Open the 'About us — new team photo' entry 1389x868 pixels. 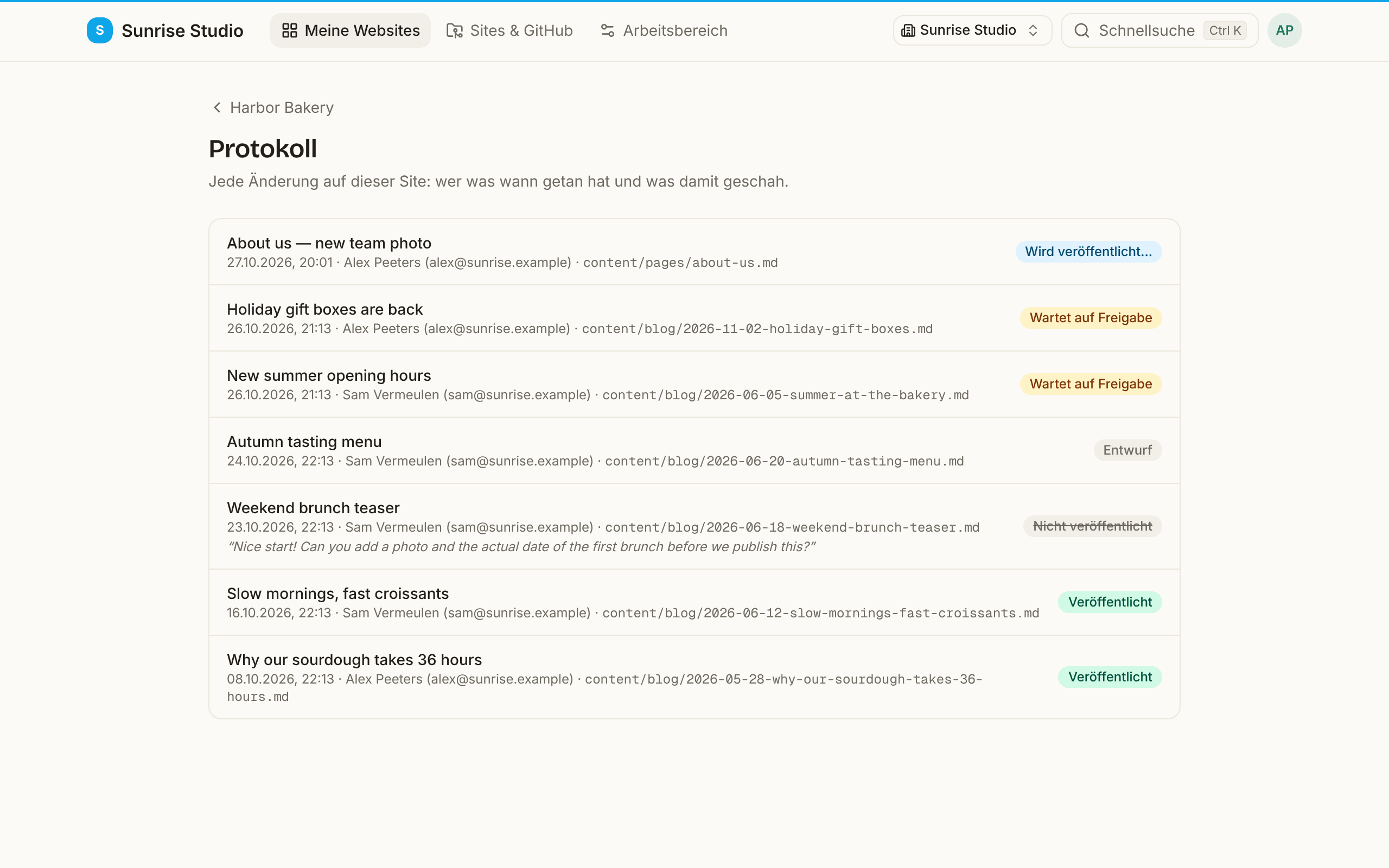[694, 251]
